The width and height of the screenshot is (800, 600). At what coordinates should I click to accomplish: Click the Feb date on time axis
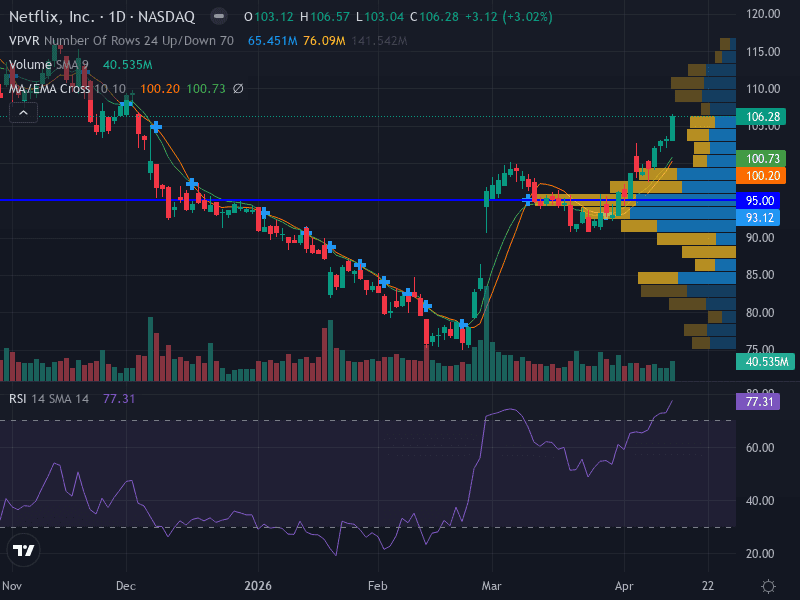point(378,586)
